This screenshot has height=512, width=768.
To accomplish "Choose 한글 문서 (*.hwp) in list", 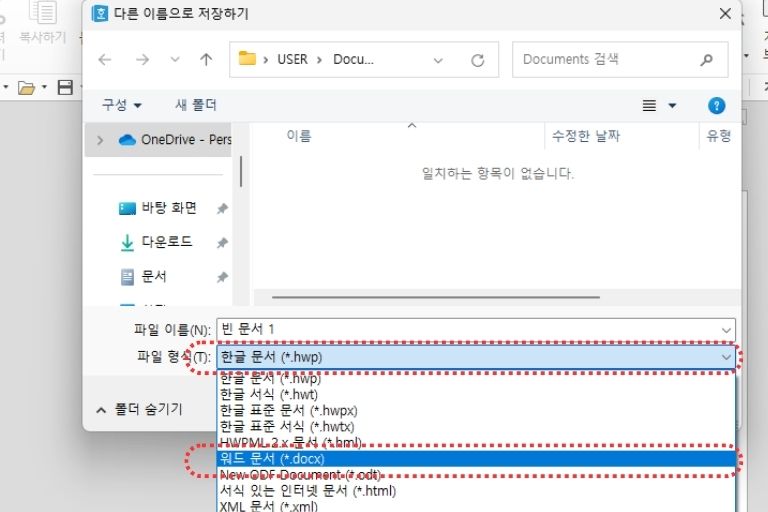I will pos(476,378).
